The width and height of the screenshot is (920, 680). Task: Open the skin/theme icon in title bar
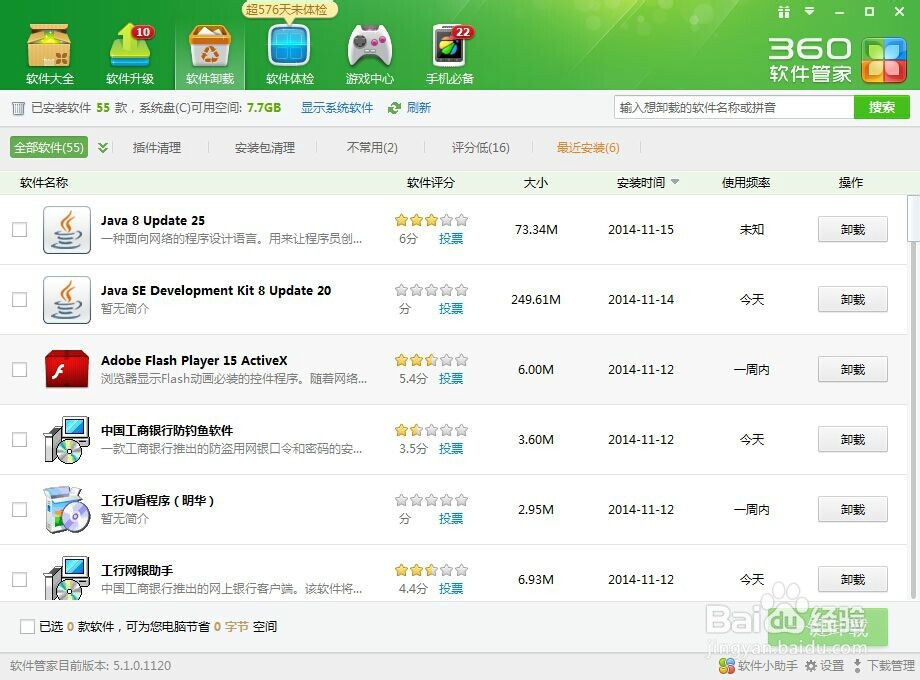[x=783, y=12]
